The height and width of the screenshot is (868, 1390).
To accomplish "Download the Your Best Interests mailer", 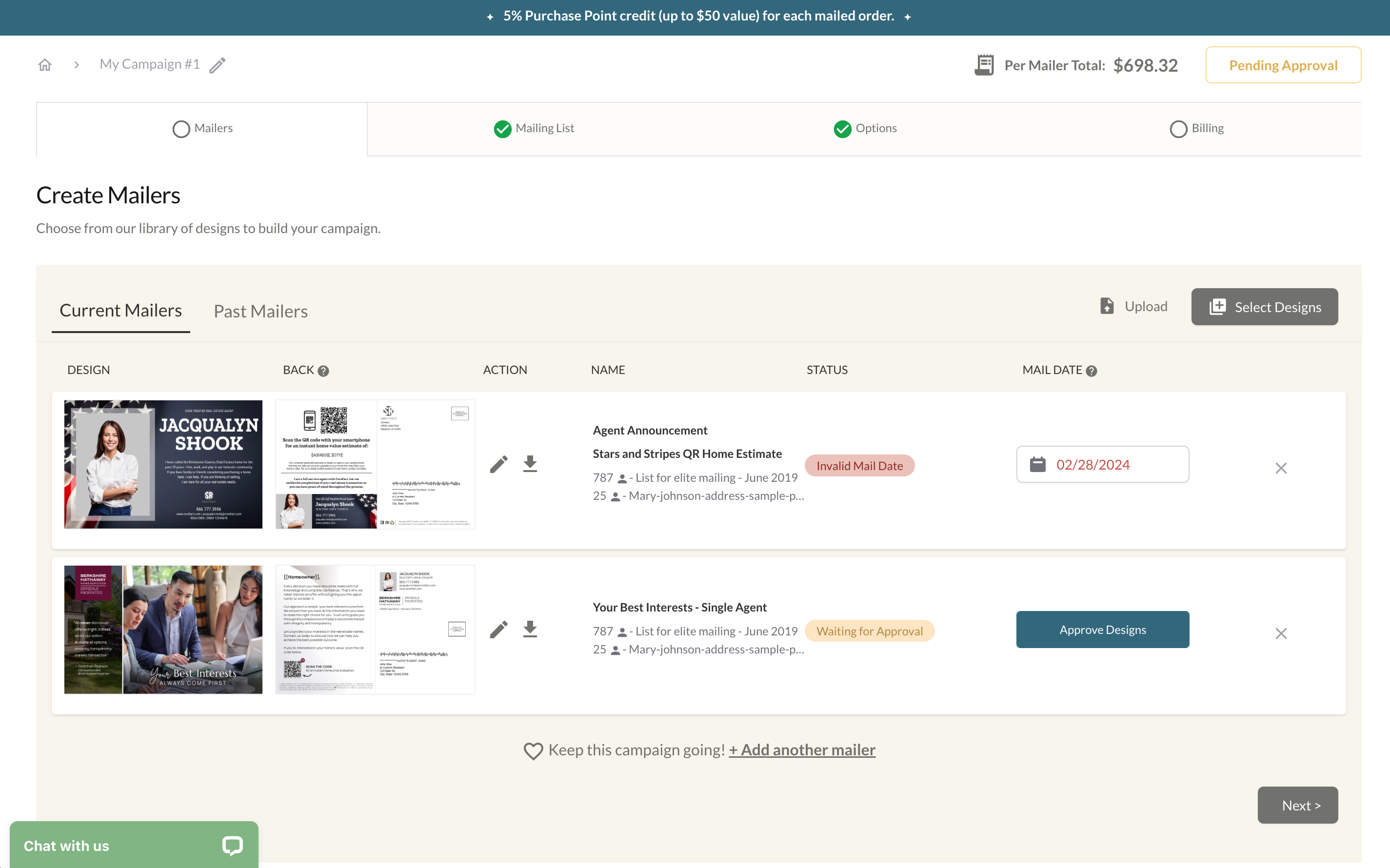I will coord(530,630).
